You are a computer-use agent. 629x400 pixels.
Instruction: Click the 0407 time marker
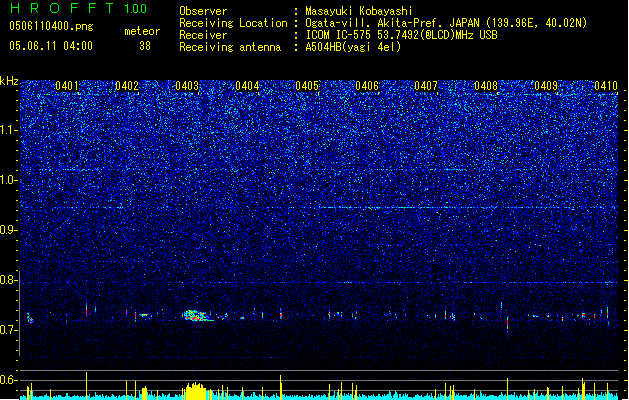(426, 86)
